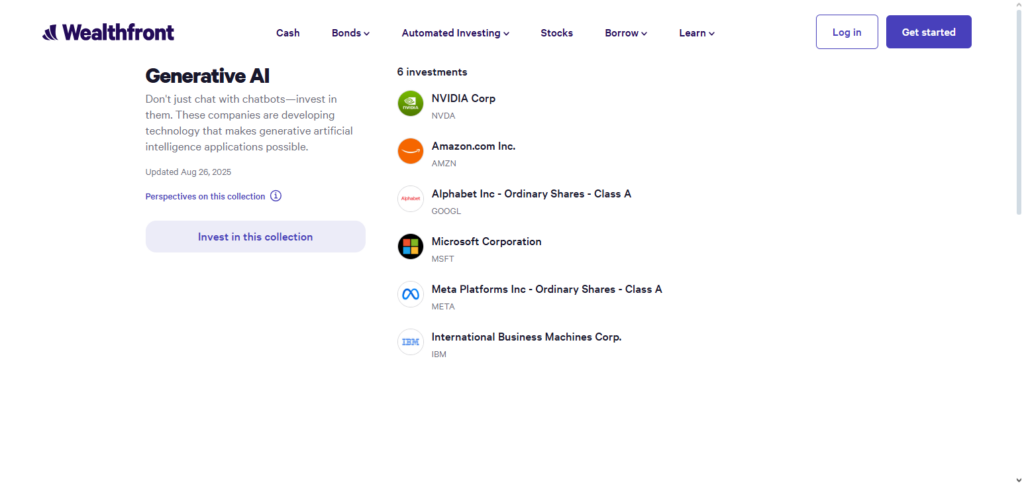Go to the Stocks page
The width and height of the screenshot is (1024, 485).
(x=556, y=33)
